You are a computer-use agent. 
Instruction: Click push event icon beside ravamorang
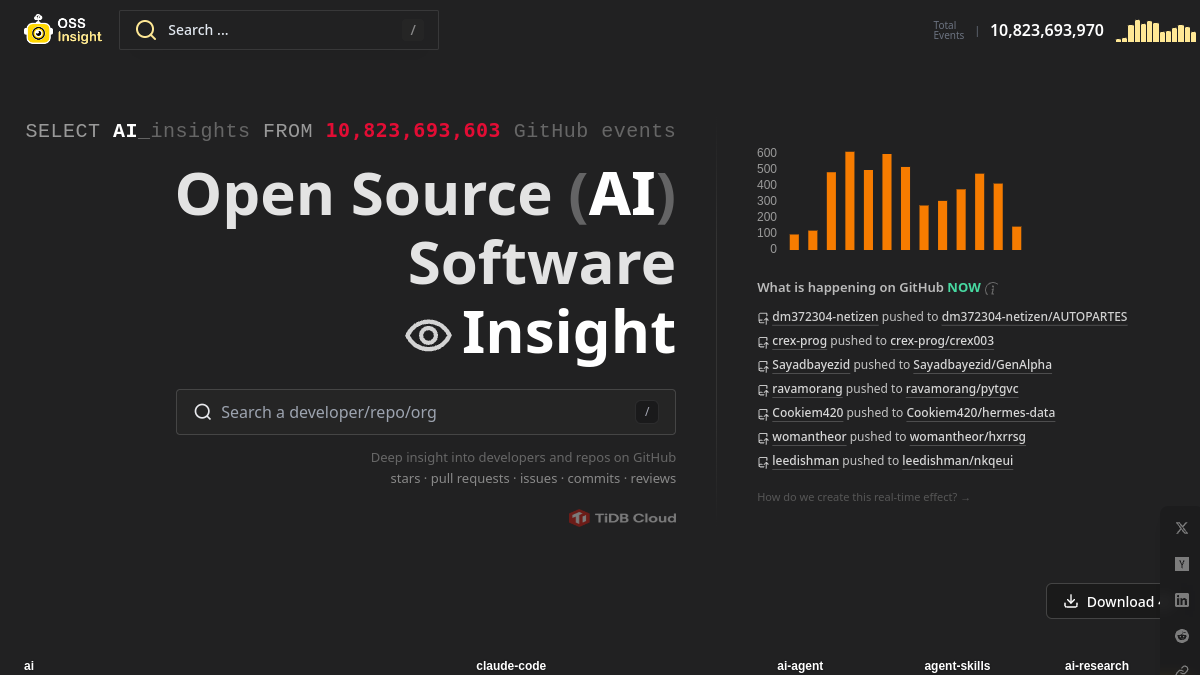tap(763, 390)
